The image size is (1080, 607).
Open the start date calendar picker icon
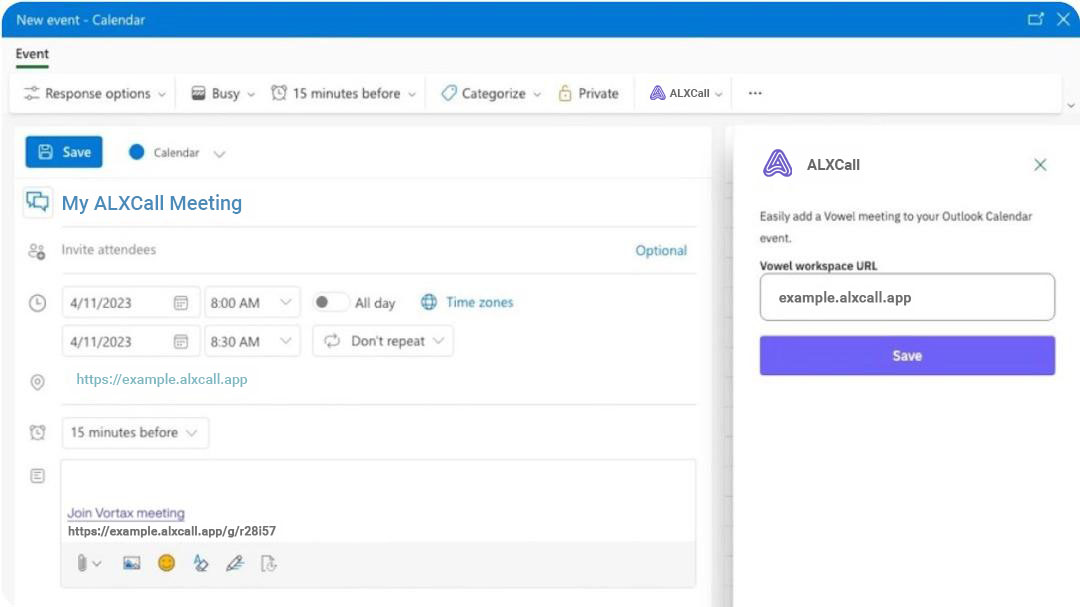point(181,302)
